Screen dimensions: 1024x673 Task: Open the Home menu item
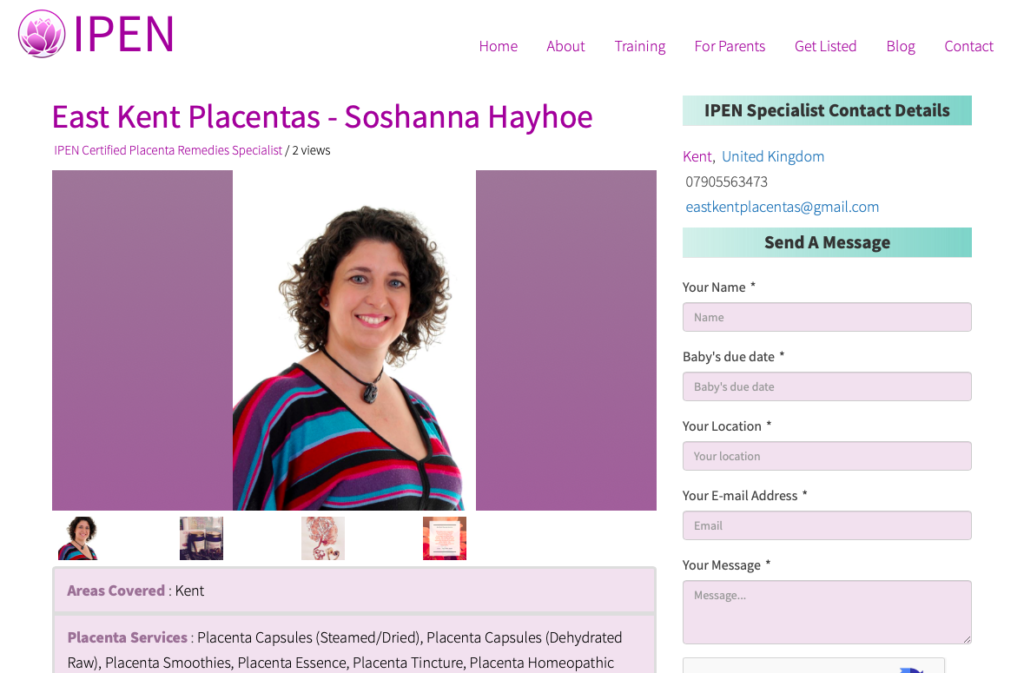point(498,46)
